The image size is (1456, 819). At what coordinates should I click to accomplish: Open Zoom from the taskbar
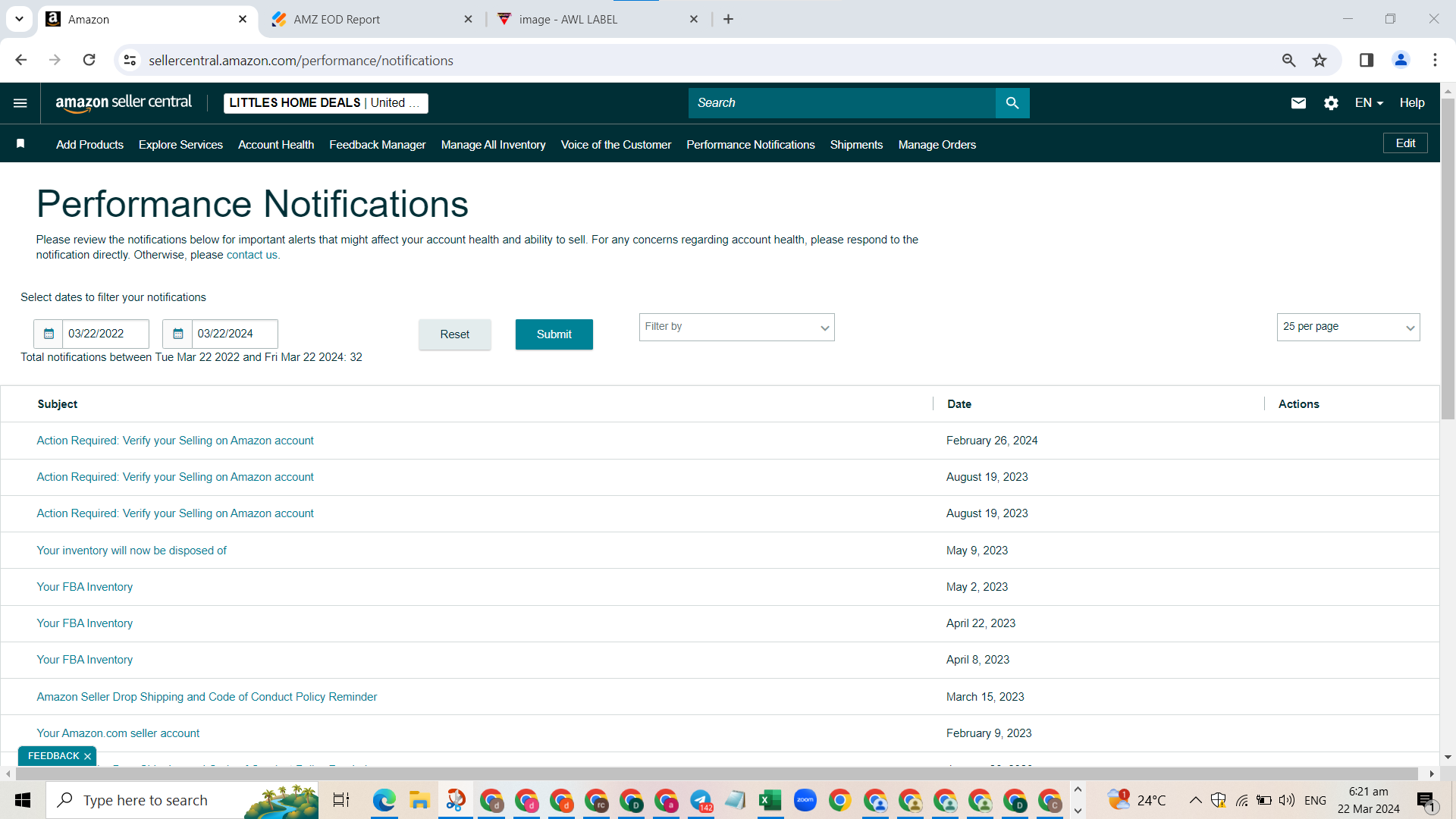point(805,800)
